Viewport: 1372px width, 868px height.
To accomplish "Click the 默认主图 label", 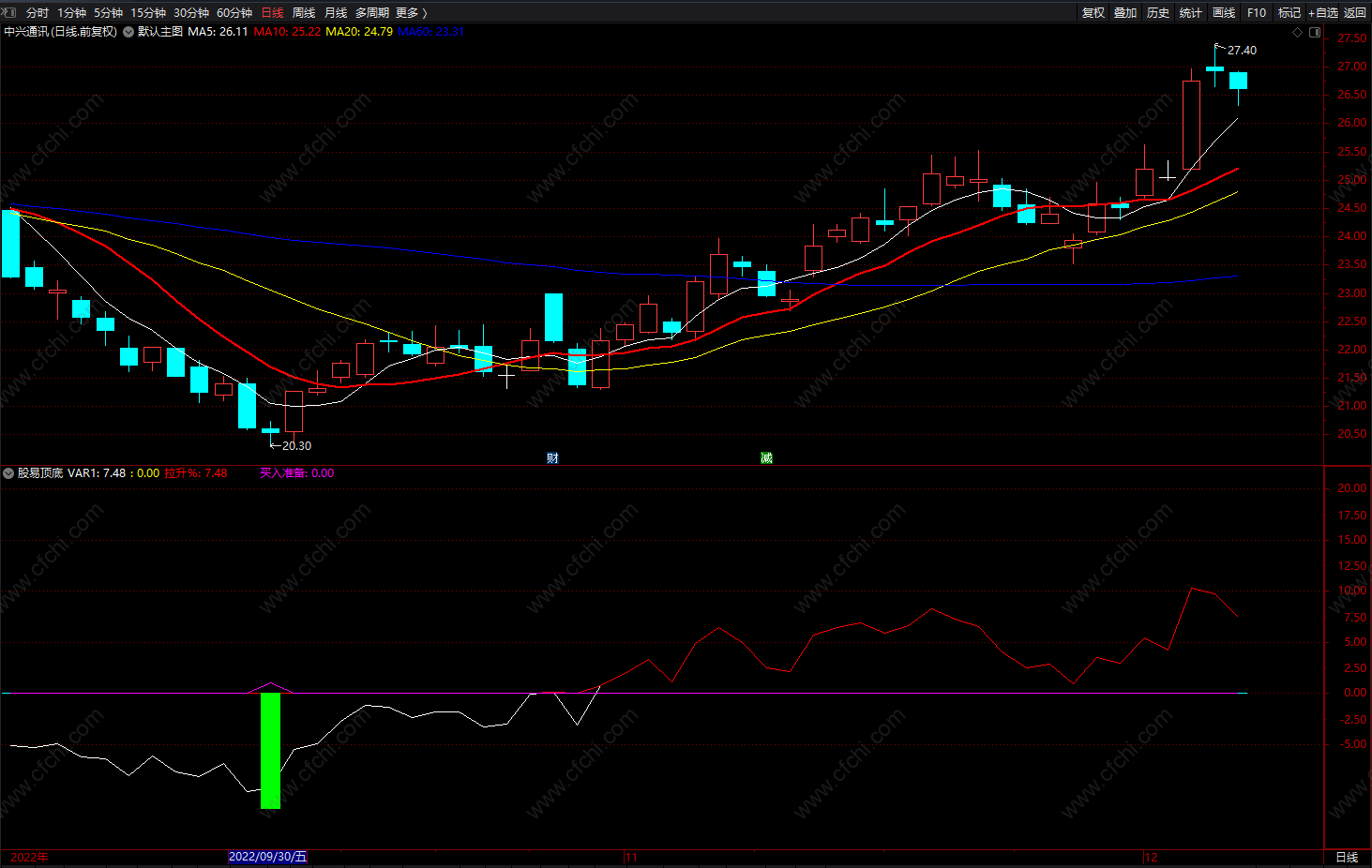I will (160, 32).
